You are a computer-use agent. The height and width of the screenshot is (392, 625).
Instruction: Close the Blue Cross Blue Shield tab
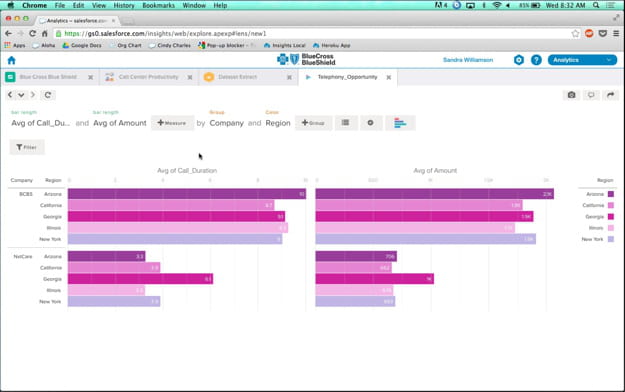click(x=90, y=77)
